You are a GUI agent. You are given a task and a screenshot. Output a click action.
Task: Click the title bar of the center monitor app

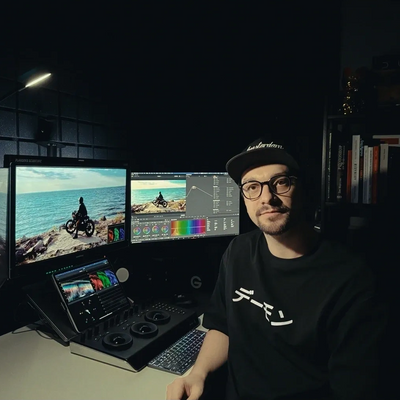point(179,173)
